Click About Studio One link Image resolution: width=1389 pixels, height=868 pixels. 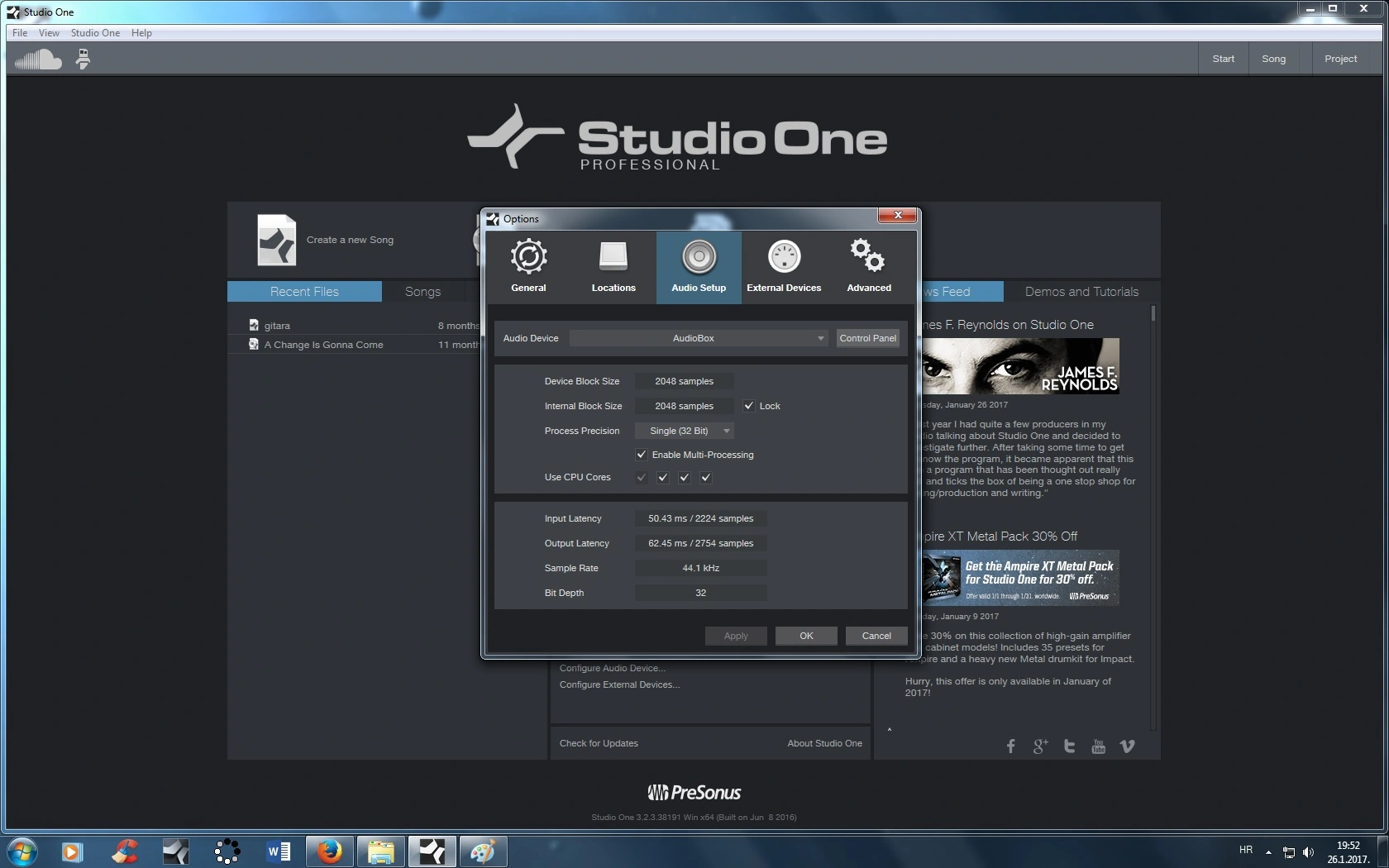[824, 743]
